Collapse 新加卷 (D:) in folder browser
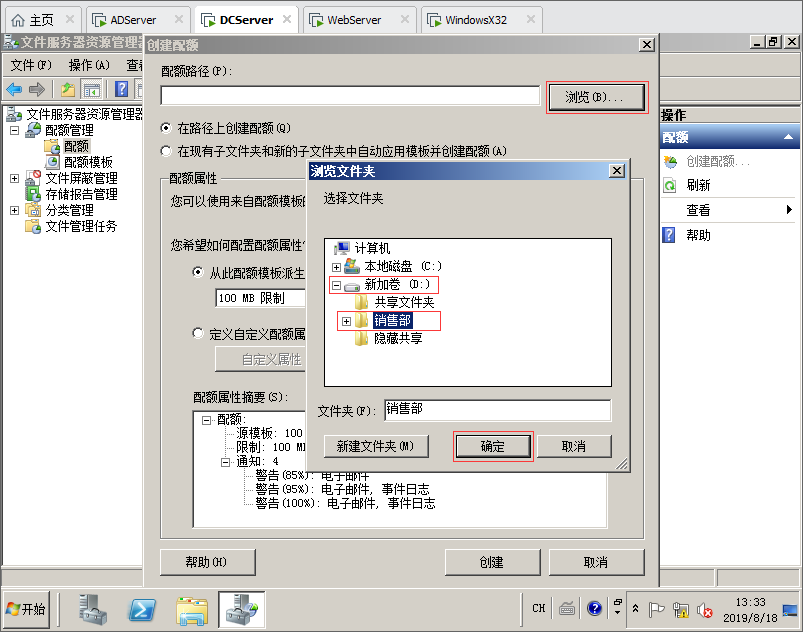 tap(336, 285)
